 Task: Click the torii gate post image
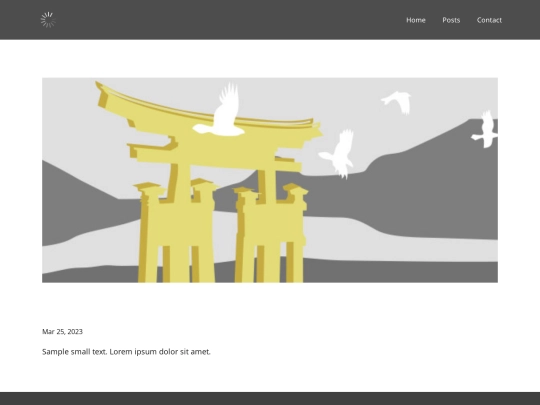(x=270, y=180)
